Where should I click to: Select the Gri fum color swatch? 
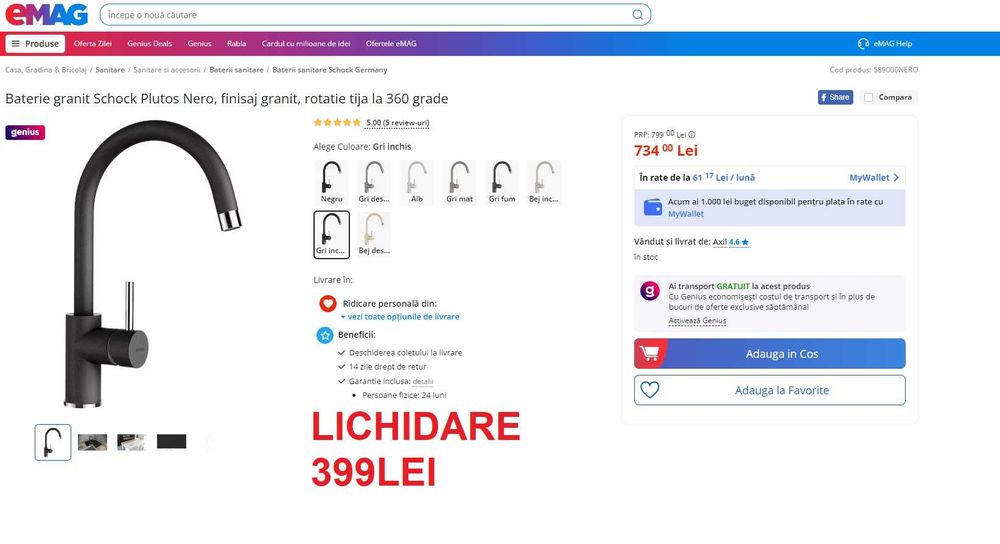point(502,182)
